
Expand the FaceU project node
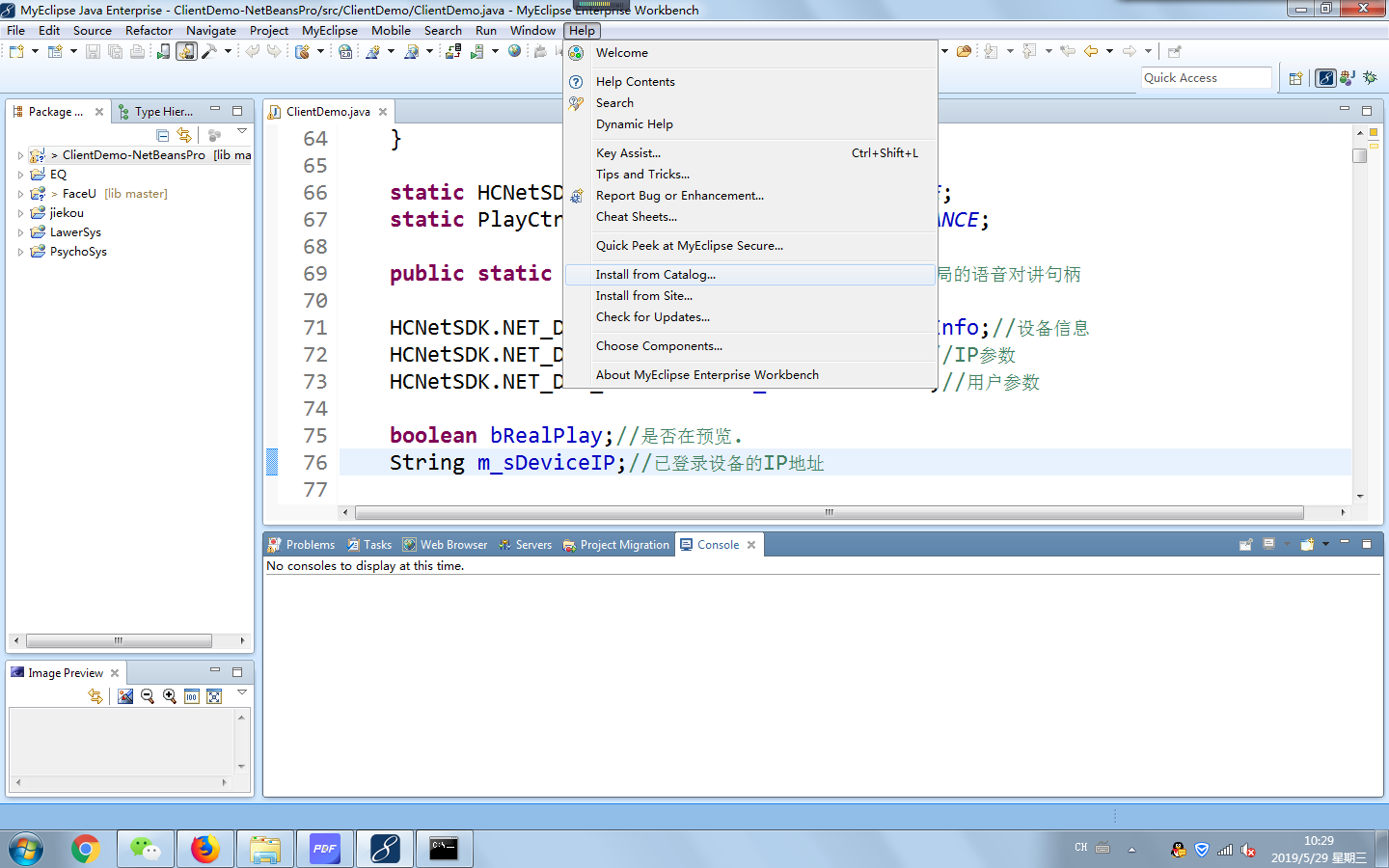(x=21, y=193)
